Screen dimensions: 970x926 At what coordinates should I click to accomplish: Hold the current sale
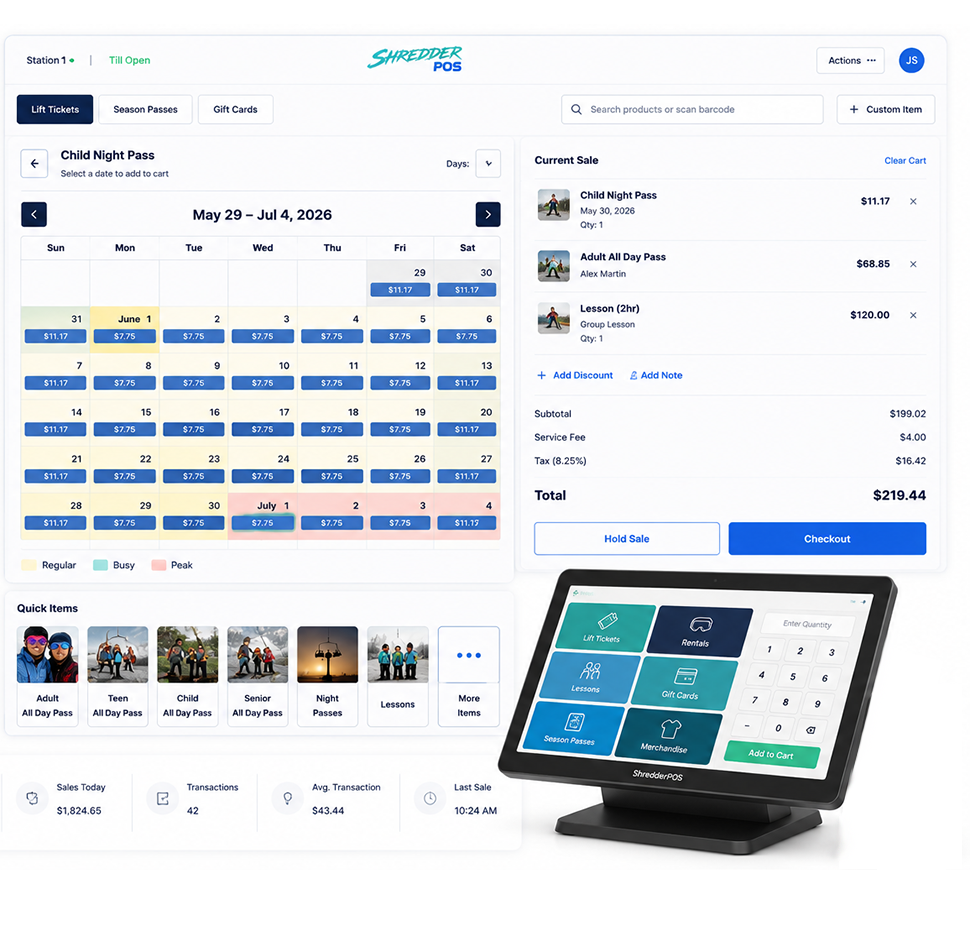point(627,539)
